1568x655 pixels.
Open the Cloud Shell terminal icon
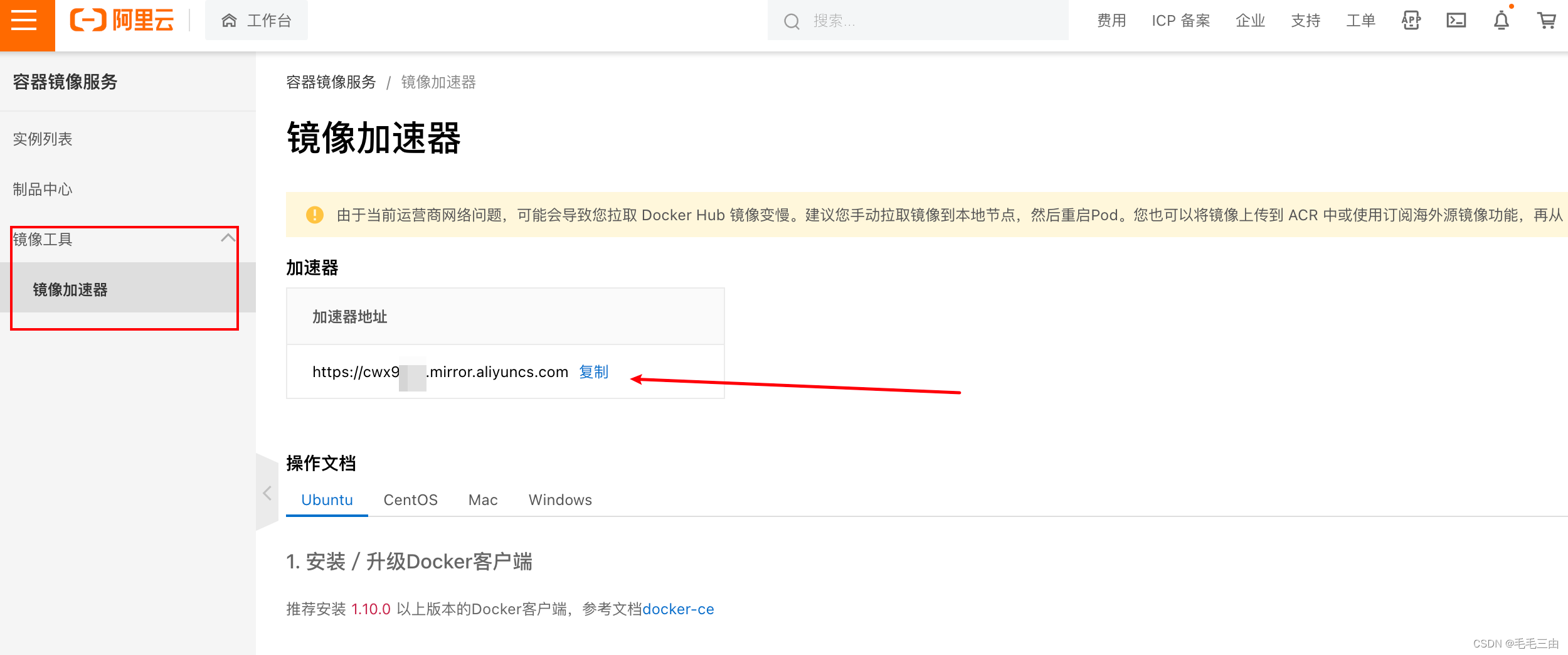click(1456, 21)
